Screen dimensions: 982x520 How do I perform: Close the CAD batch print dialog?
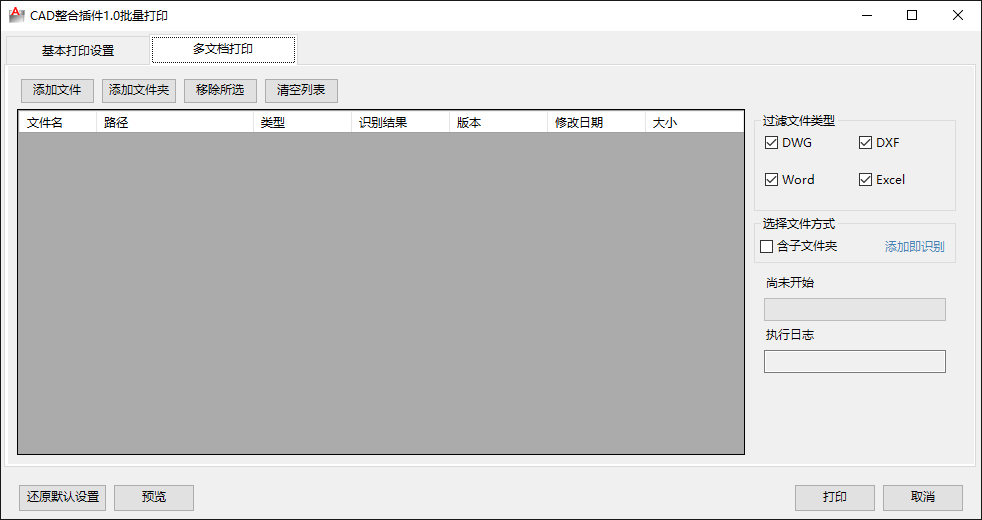(958, 16)
